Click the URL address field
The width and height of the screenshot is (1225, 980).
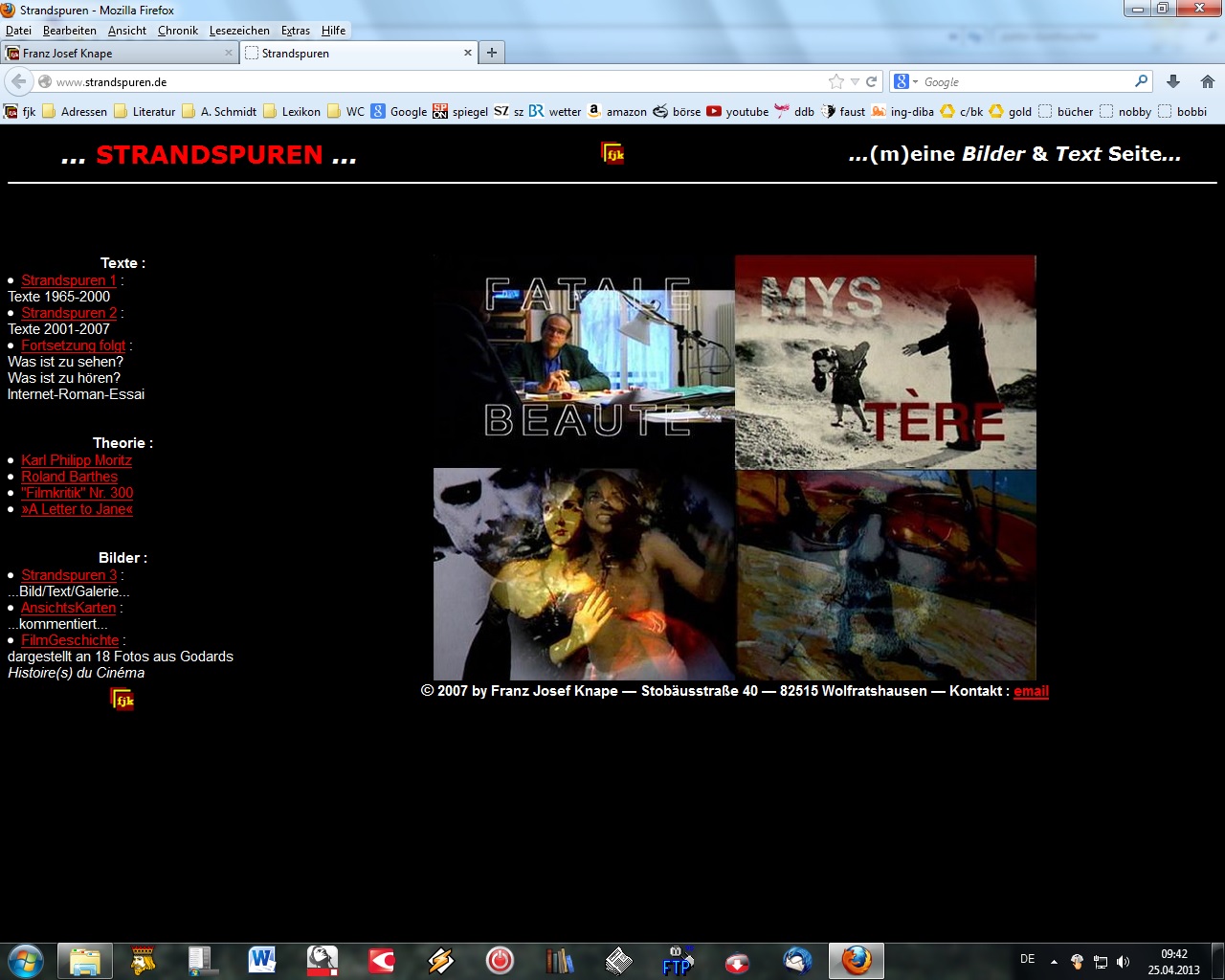click(440, 81)
